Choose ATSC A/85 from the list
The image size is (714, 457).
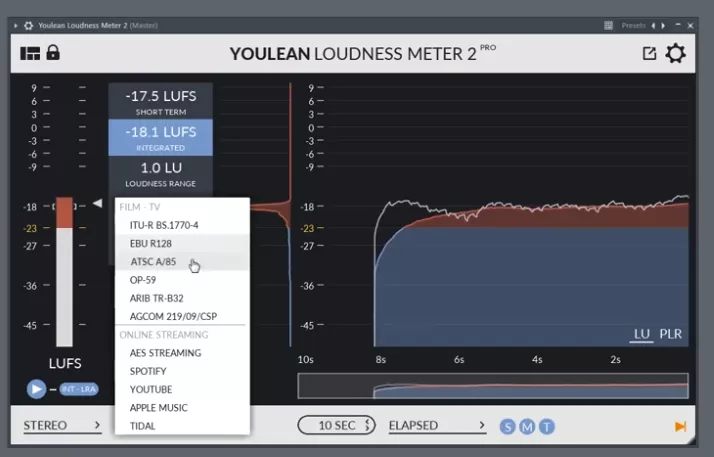pyautogui.click(x=182, y=262)
